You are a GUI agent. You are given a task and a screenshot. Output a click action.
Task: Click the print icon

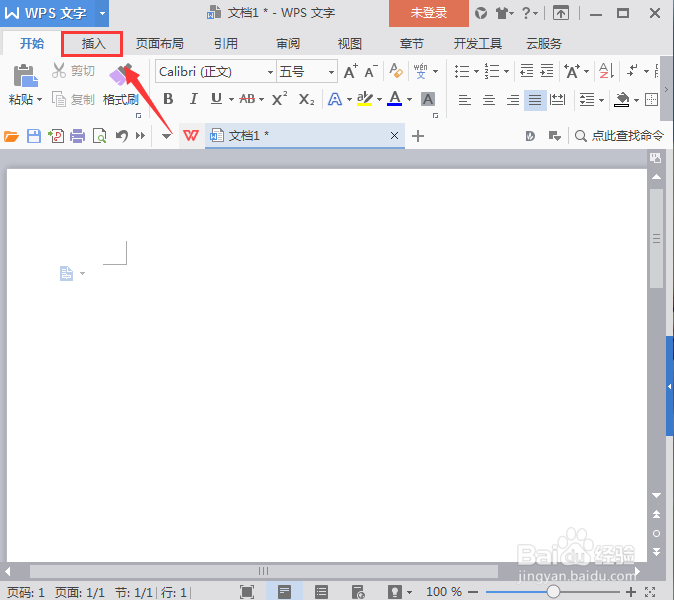(77, 136)
